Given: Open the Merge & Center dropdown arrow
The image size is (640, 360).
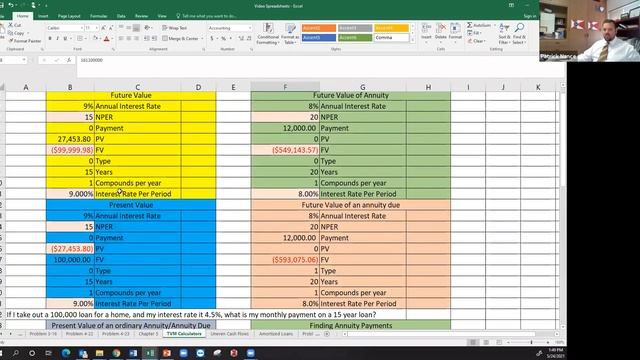Looking at the screenshot, I should click(202, 38).
